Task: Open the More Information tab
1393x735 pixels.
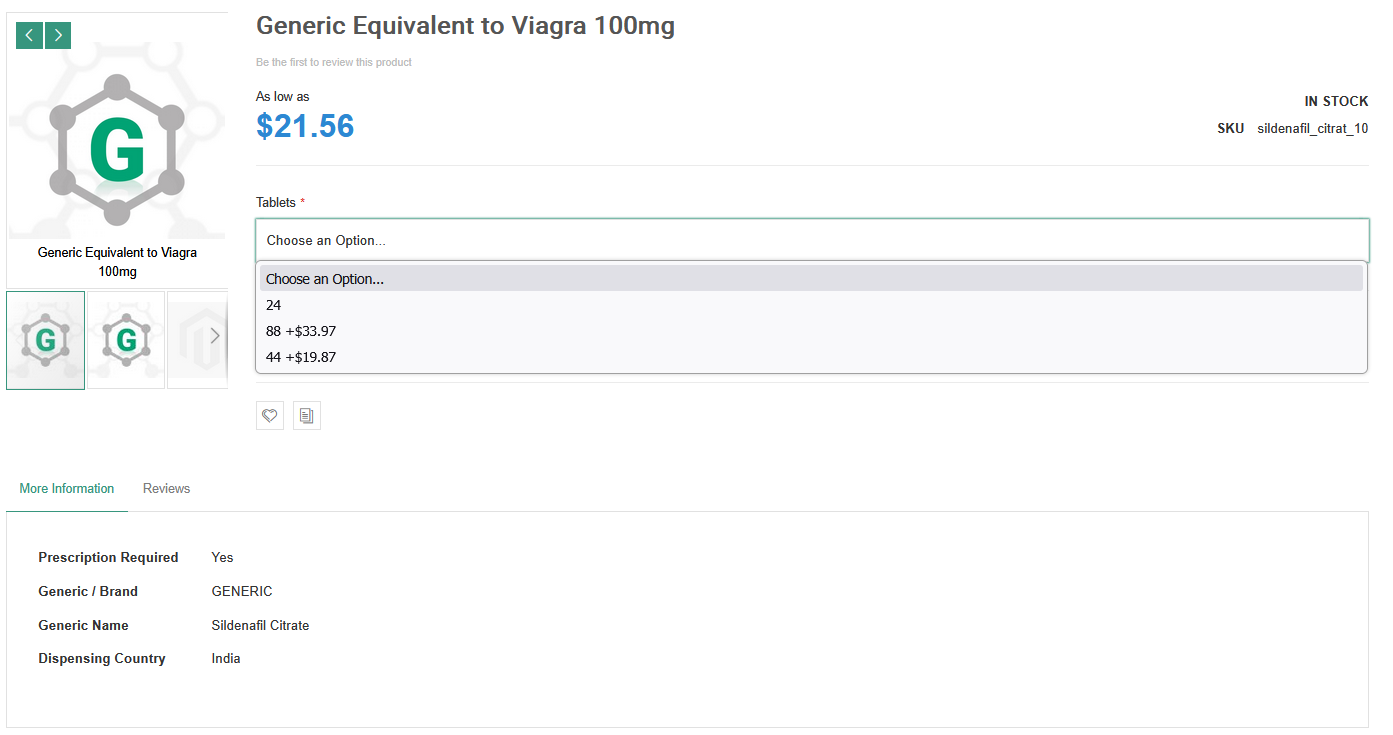Action: click(67, 489)
